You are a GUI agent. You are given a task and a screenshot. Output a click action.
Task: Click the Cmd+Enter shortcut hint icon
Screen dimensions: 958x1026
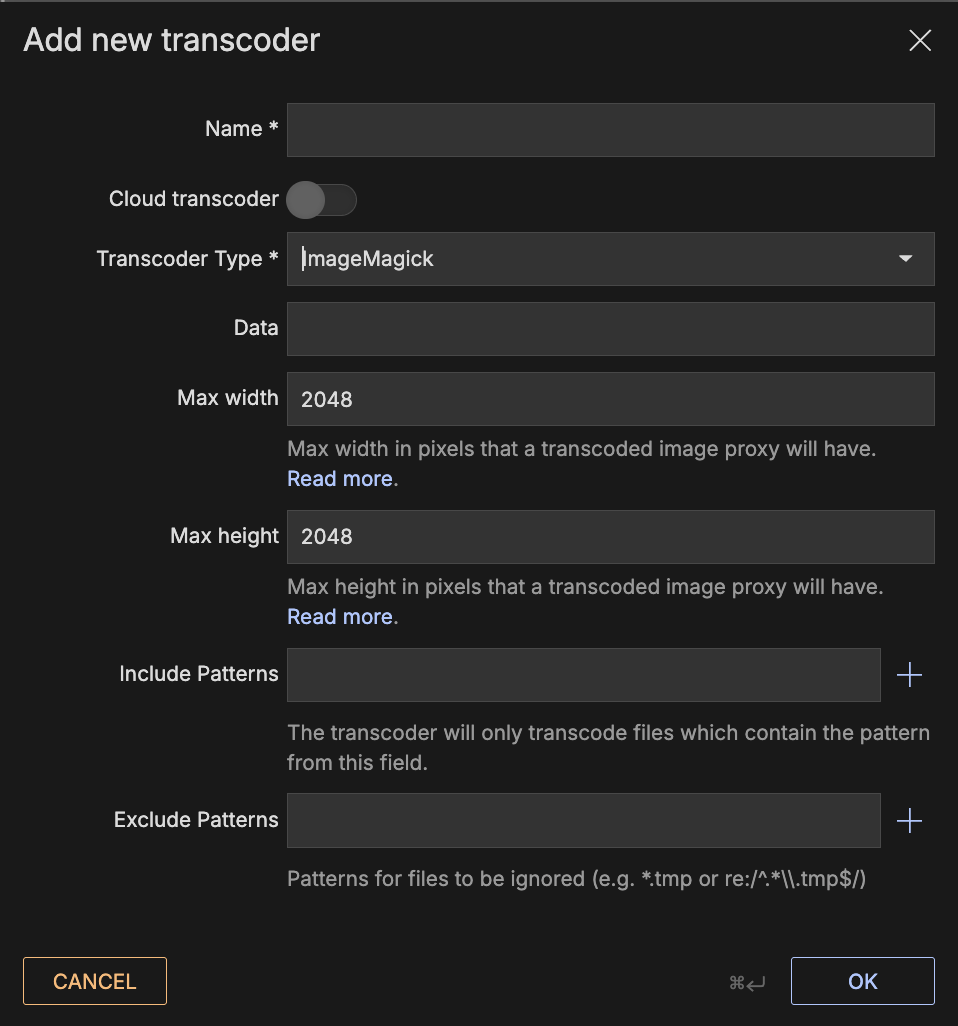coord(747,982)
